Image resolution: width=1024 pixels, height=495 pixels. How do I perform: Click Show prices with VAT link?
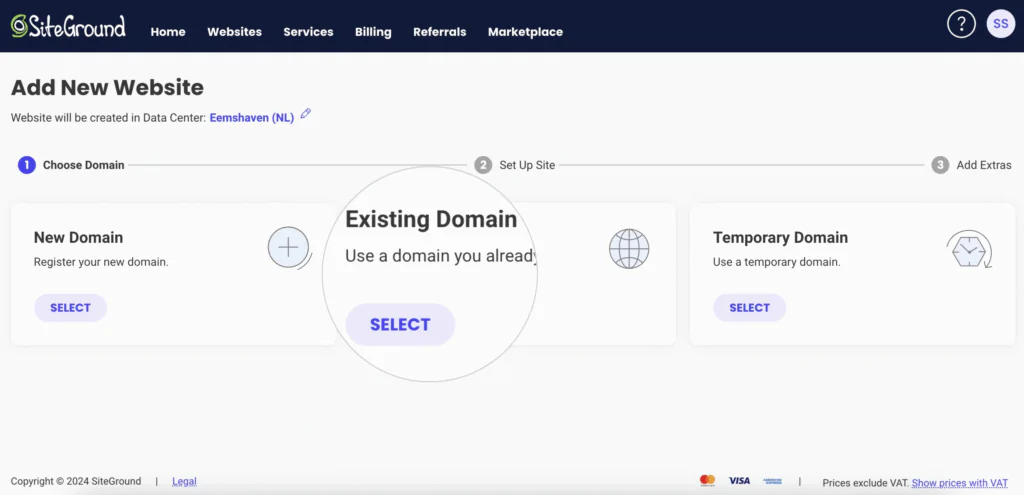(x=962, y=483)
